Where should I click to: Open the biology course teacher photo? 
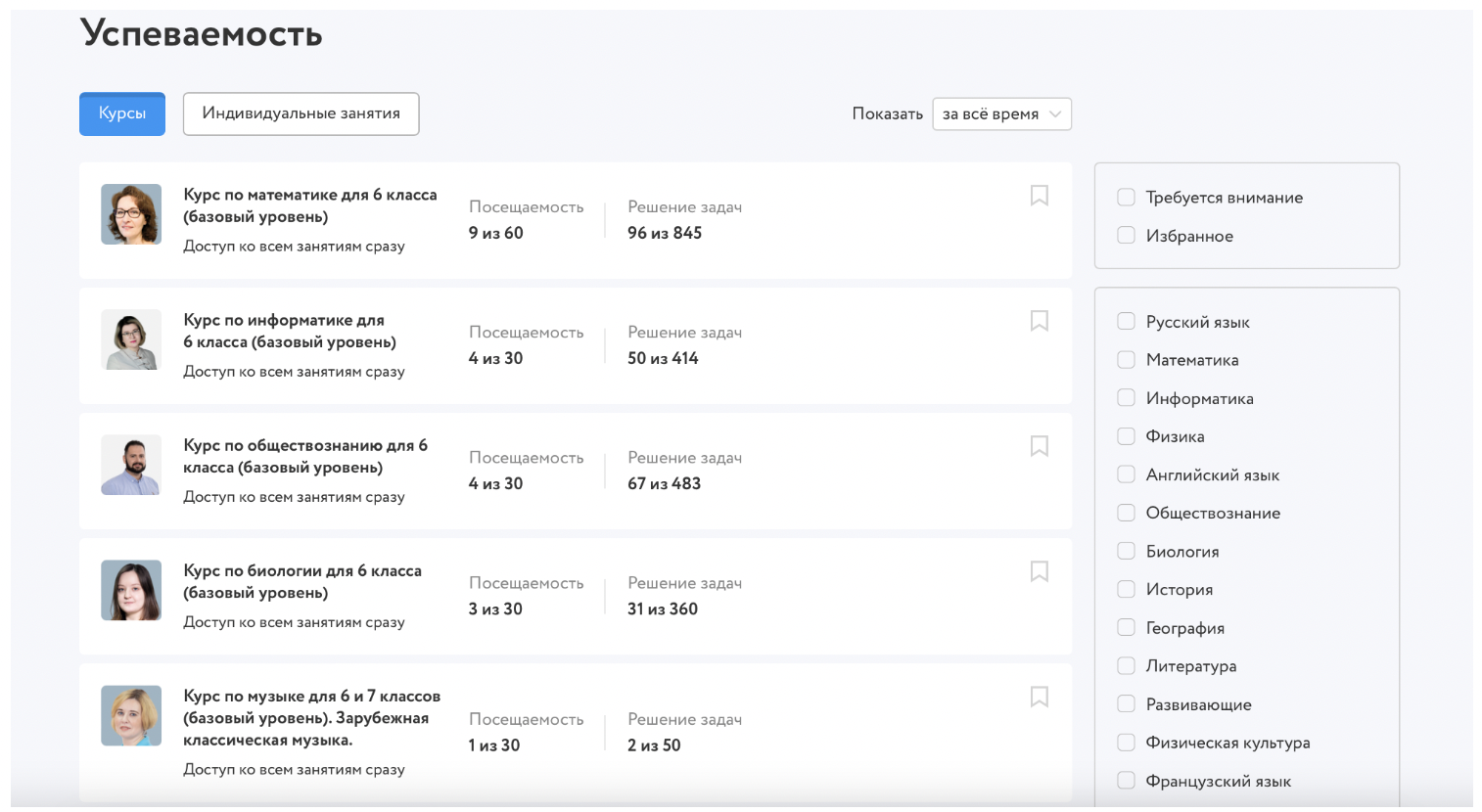[x=131, y=590]
